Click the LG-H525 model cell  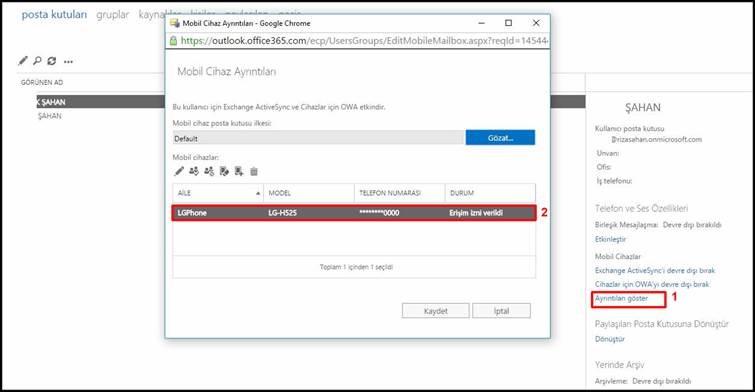click(282, 213)
